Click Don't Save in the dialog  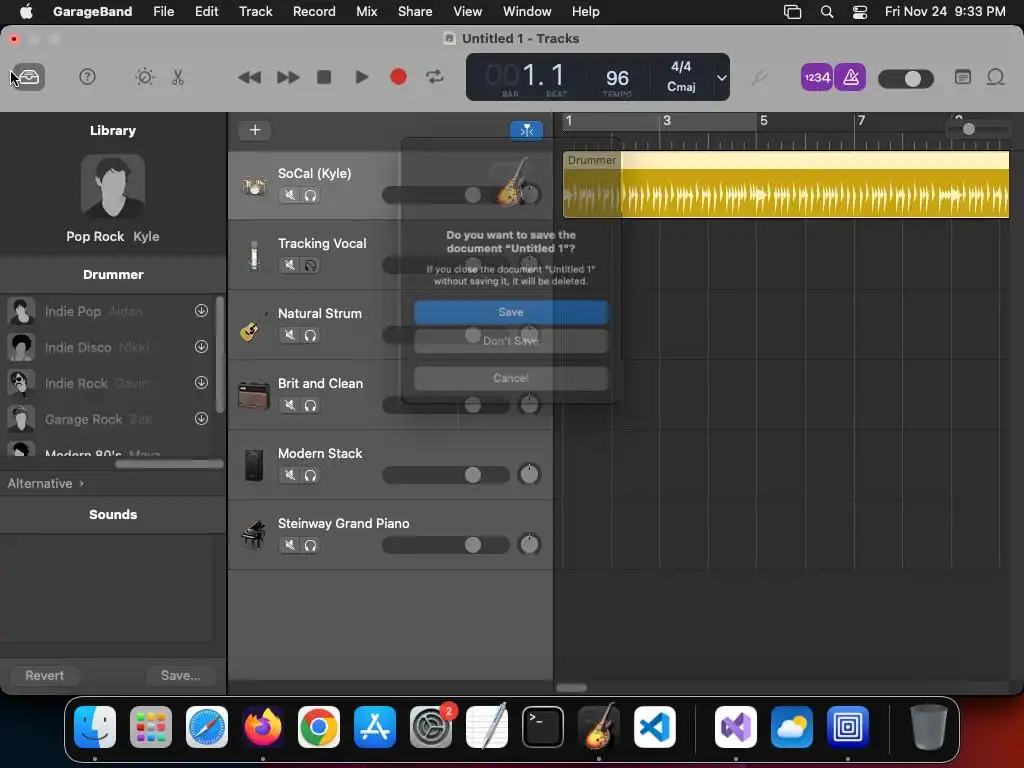pyautogui.click(x=511, y=341)
